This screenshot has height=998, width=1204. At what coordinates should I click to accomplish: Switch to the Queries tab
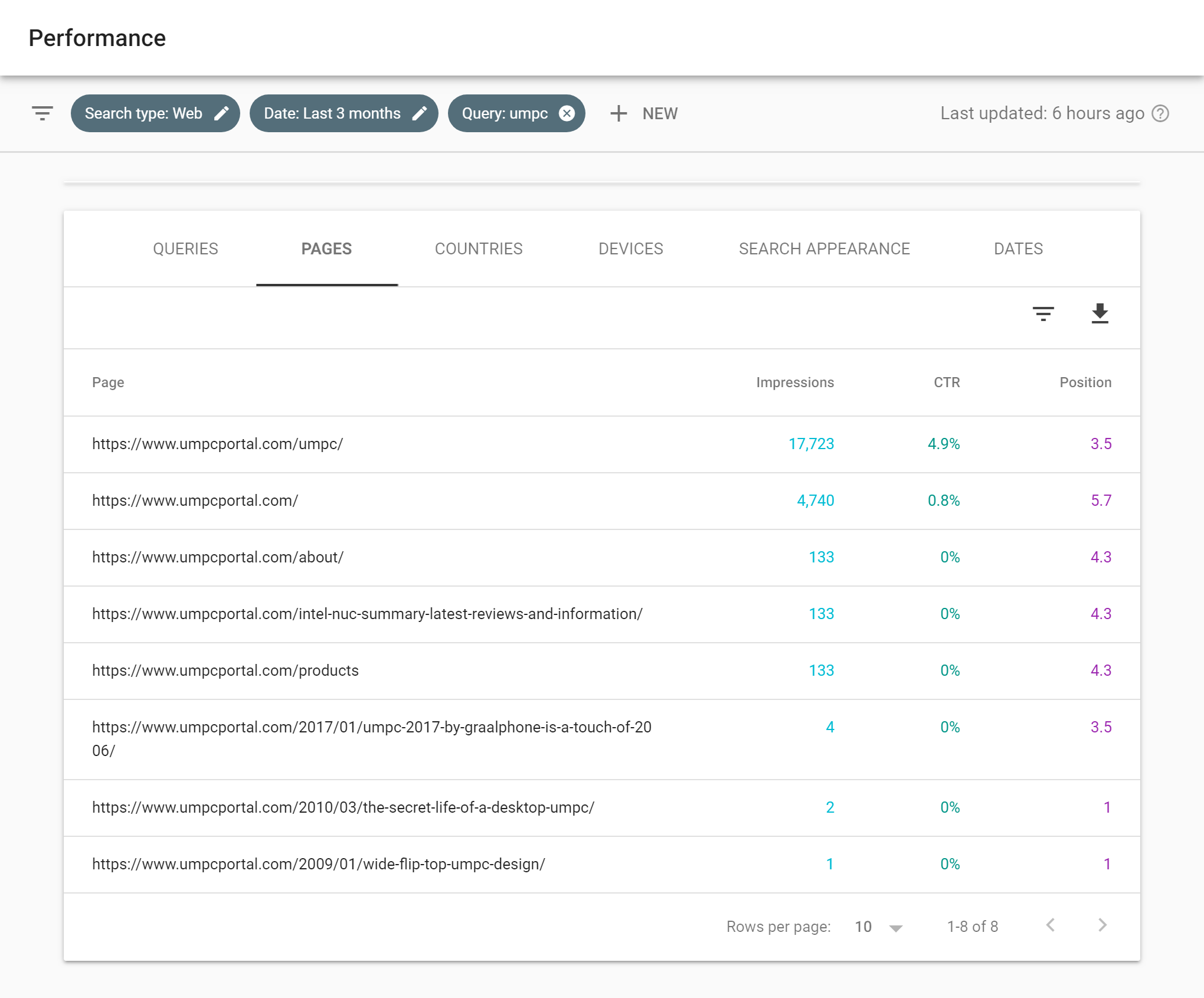185,248
